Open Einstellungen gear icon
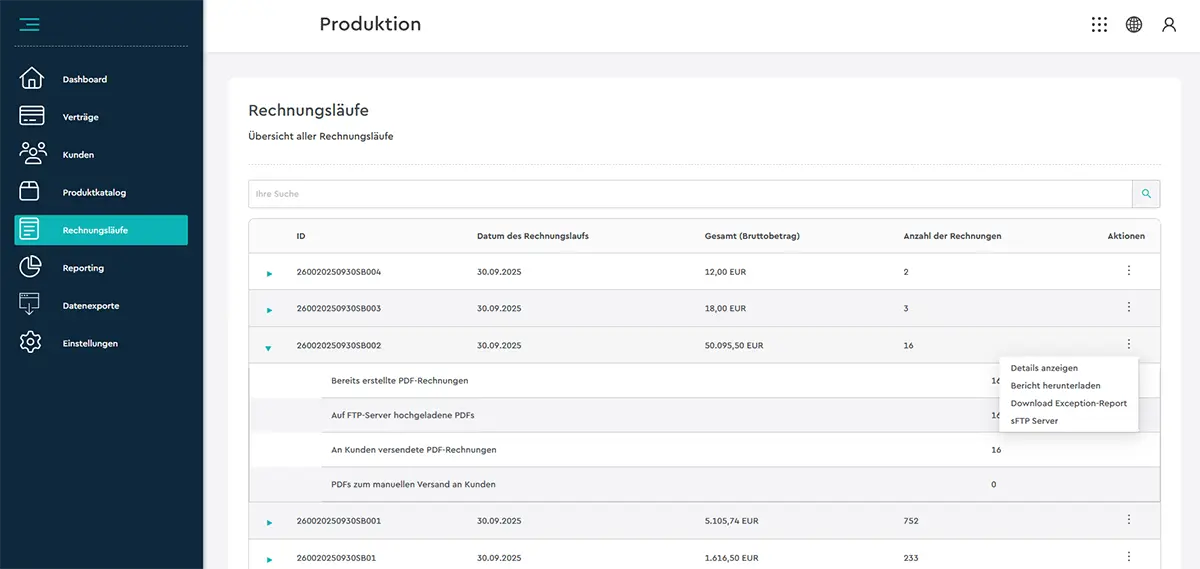 point(32,343)
